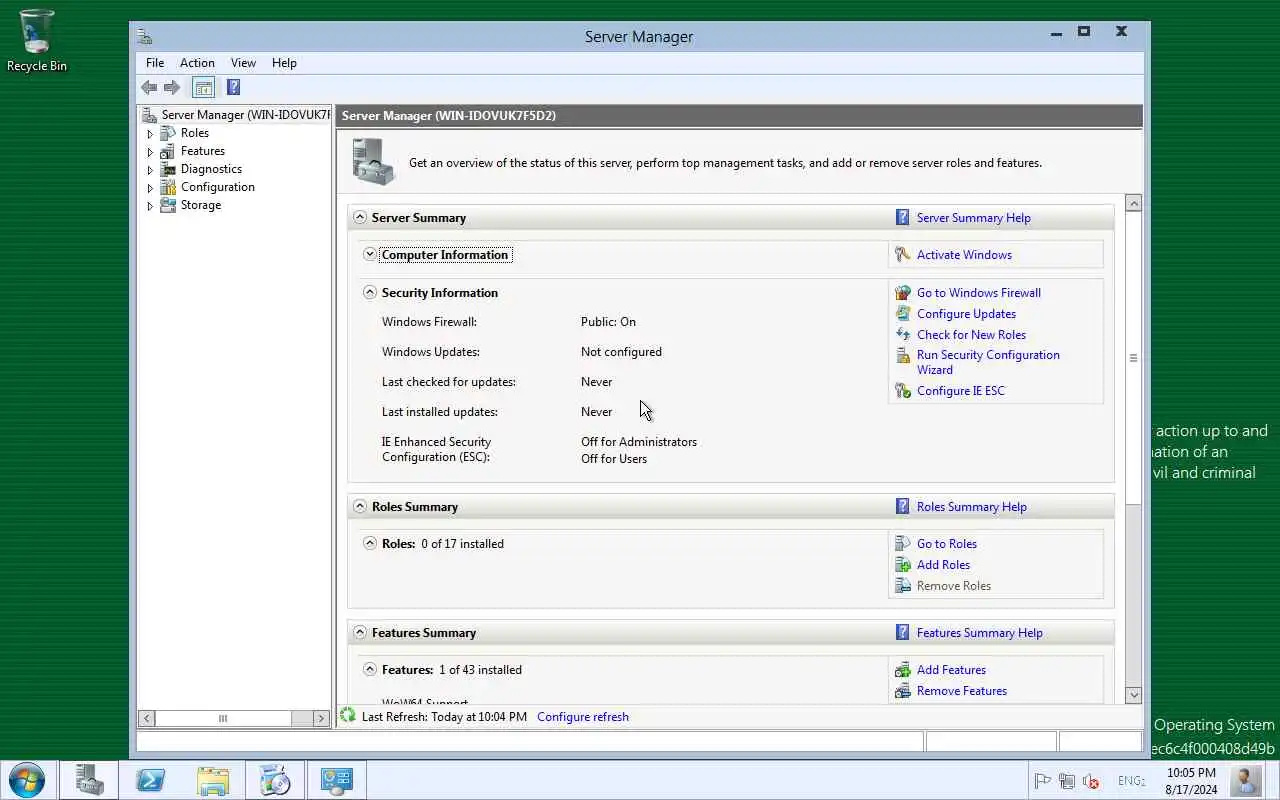Open the File menu
The image size is (1280, 800).
coord(155,62)
